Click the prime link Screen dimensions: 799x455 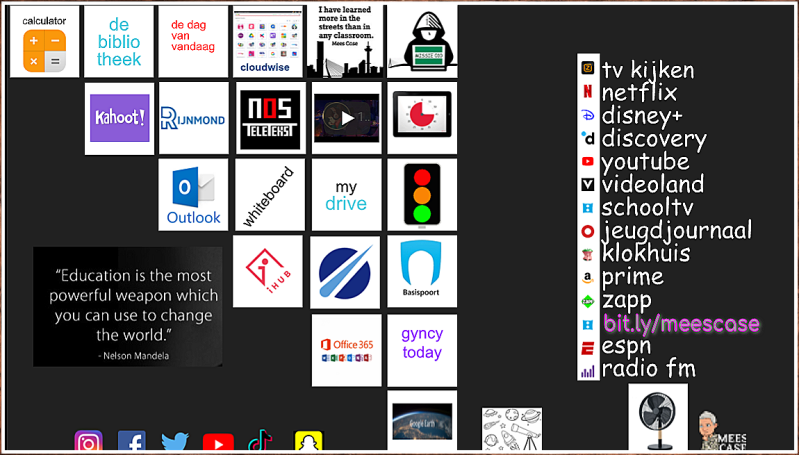click(x=632, y=277)
